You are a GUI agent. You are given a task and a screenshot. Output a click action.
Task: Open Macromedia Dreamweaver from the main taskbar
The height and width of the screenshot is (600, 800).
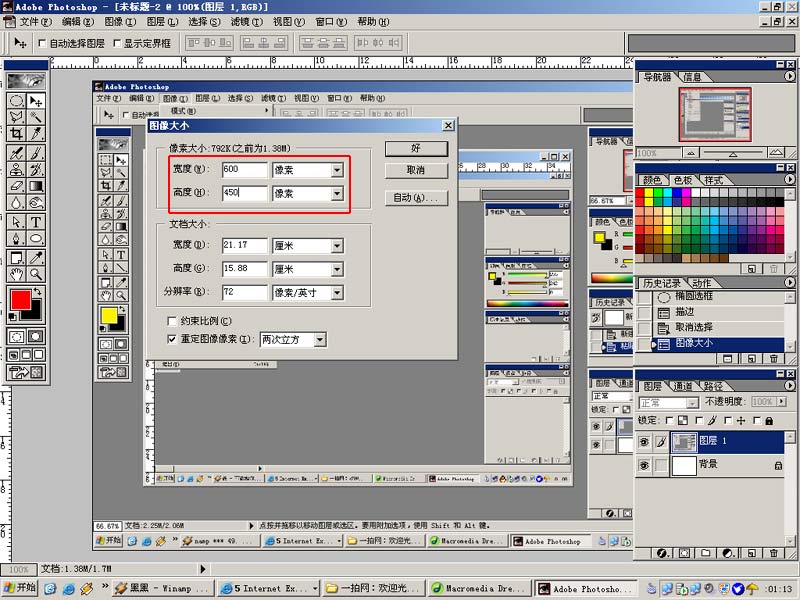[478, 588]
